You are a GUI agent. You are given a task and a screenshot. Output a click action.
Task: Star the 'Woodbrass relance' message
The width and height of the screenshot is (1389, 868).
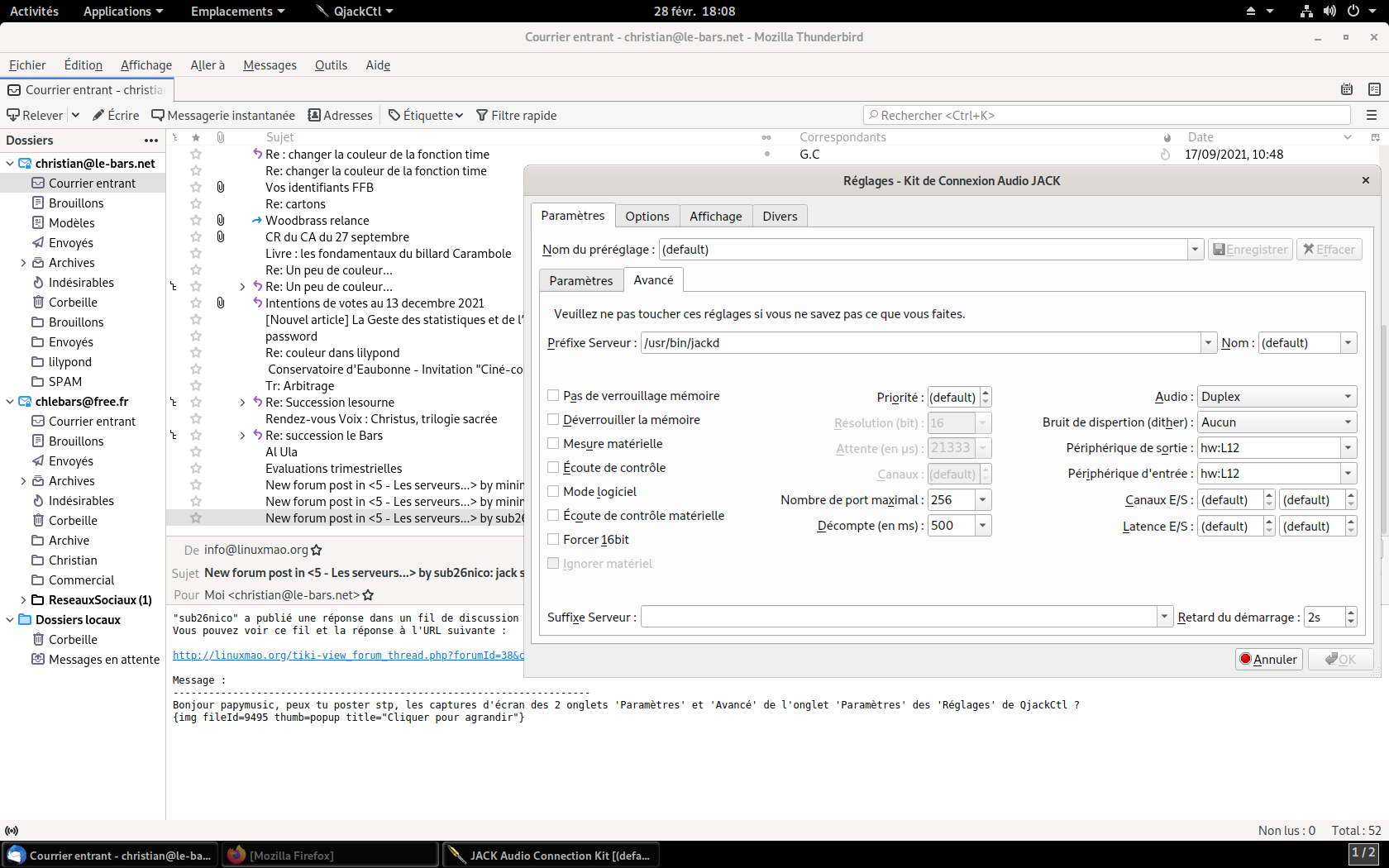point(196,220)
